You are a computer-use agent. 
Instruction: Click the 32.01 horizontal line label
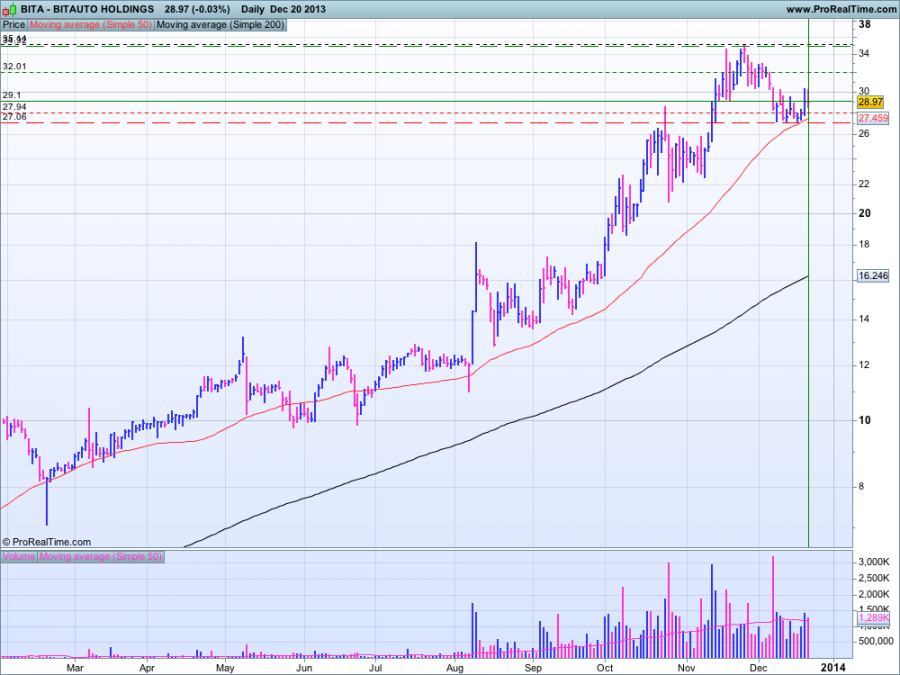tap(14, 67)
